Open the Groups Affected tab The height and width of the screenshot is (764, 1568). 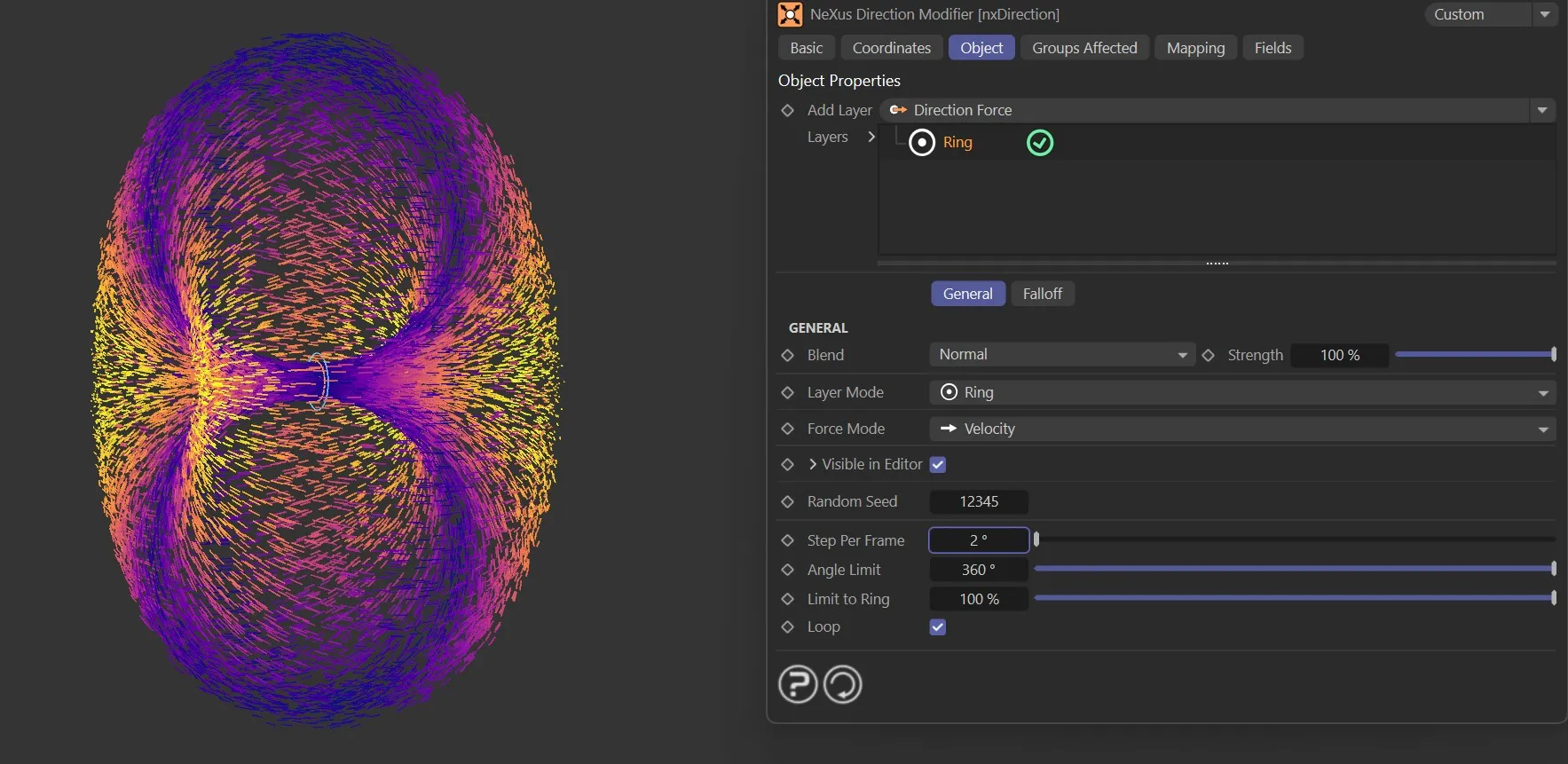(x=1084, y=48)
